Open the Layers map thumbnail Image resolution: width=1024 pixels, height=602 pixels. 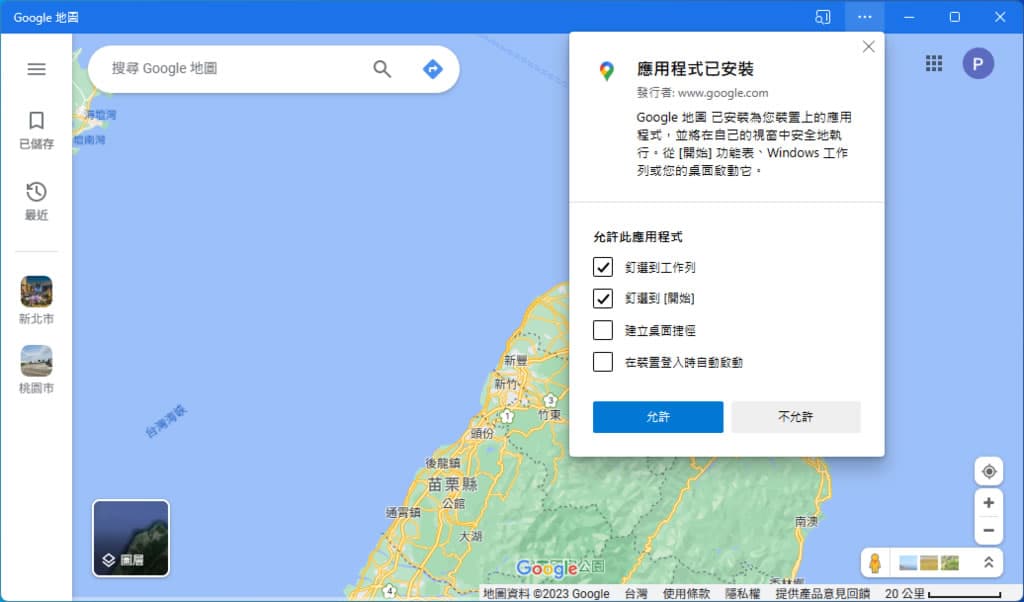coord(131,538)
